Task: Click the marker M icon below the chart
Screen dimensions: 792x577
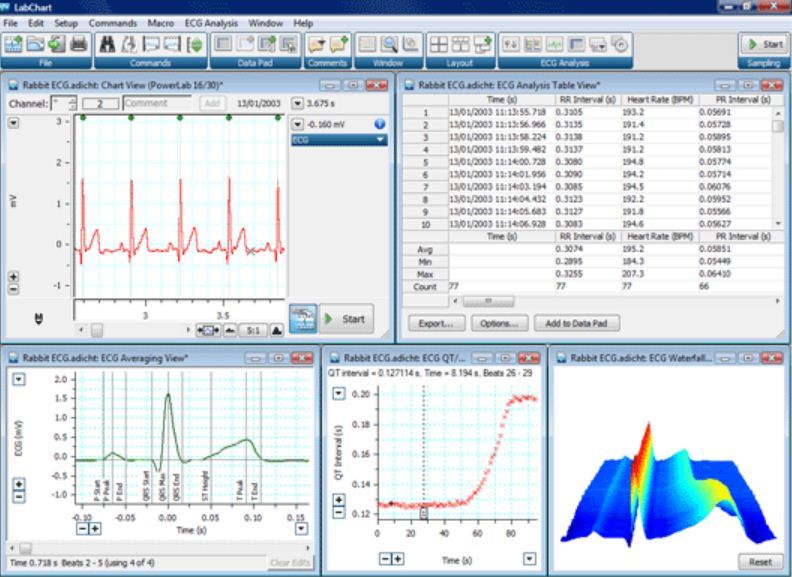Action: coord(39,319)
